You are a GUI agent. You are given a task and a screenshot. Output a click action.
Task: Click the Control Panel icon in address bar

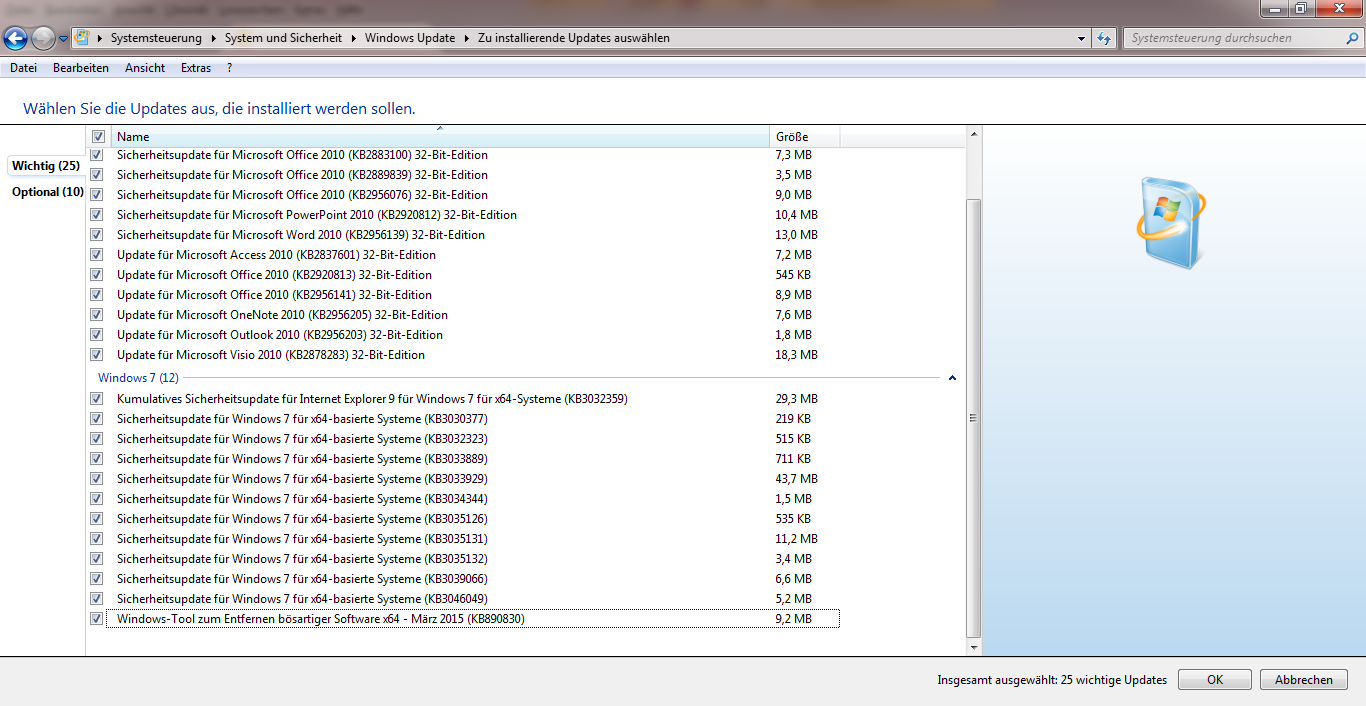(82, 38)
